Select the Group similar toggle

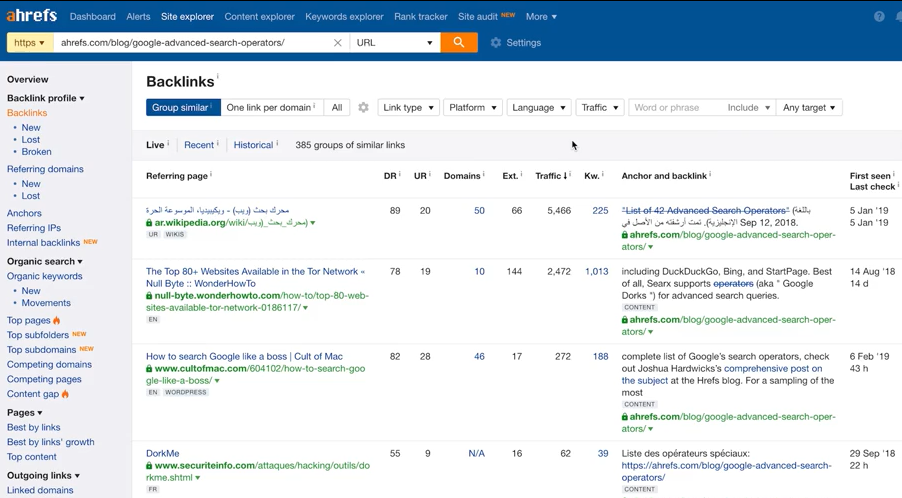[182, 108]
